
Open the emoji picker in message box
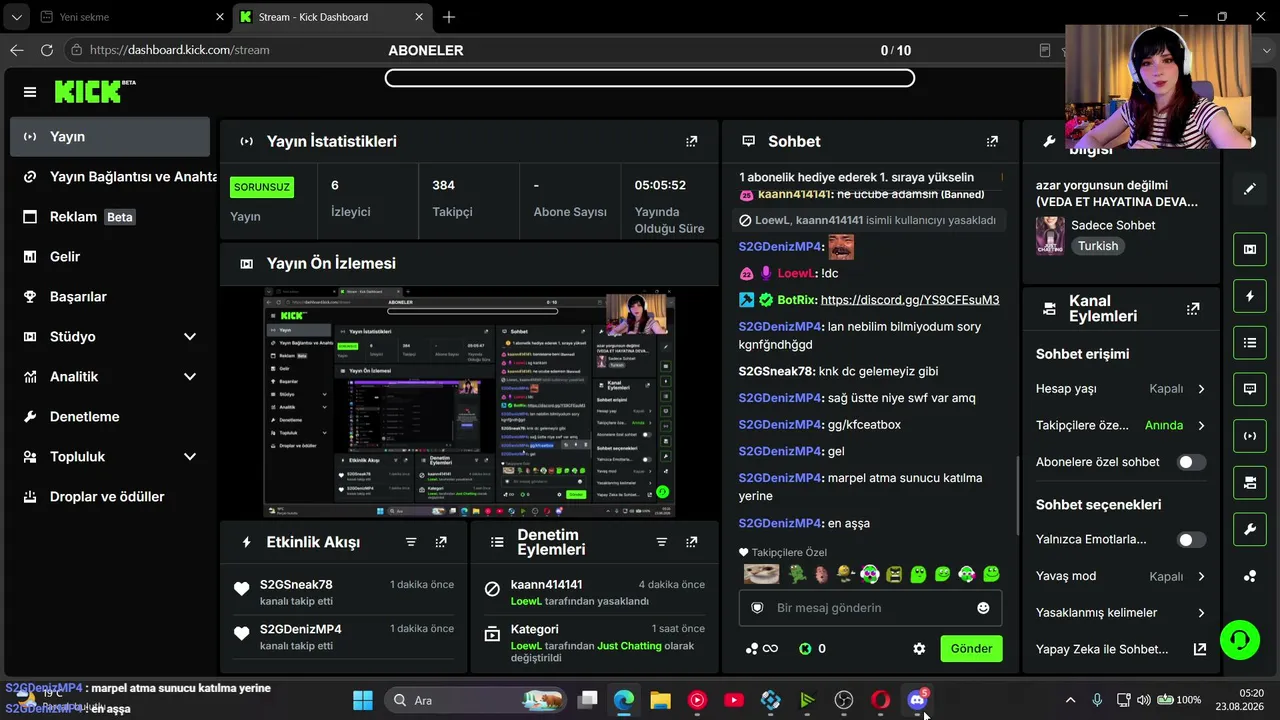pos(983,608)
